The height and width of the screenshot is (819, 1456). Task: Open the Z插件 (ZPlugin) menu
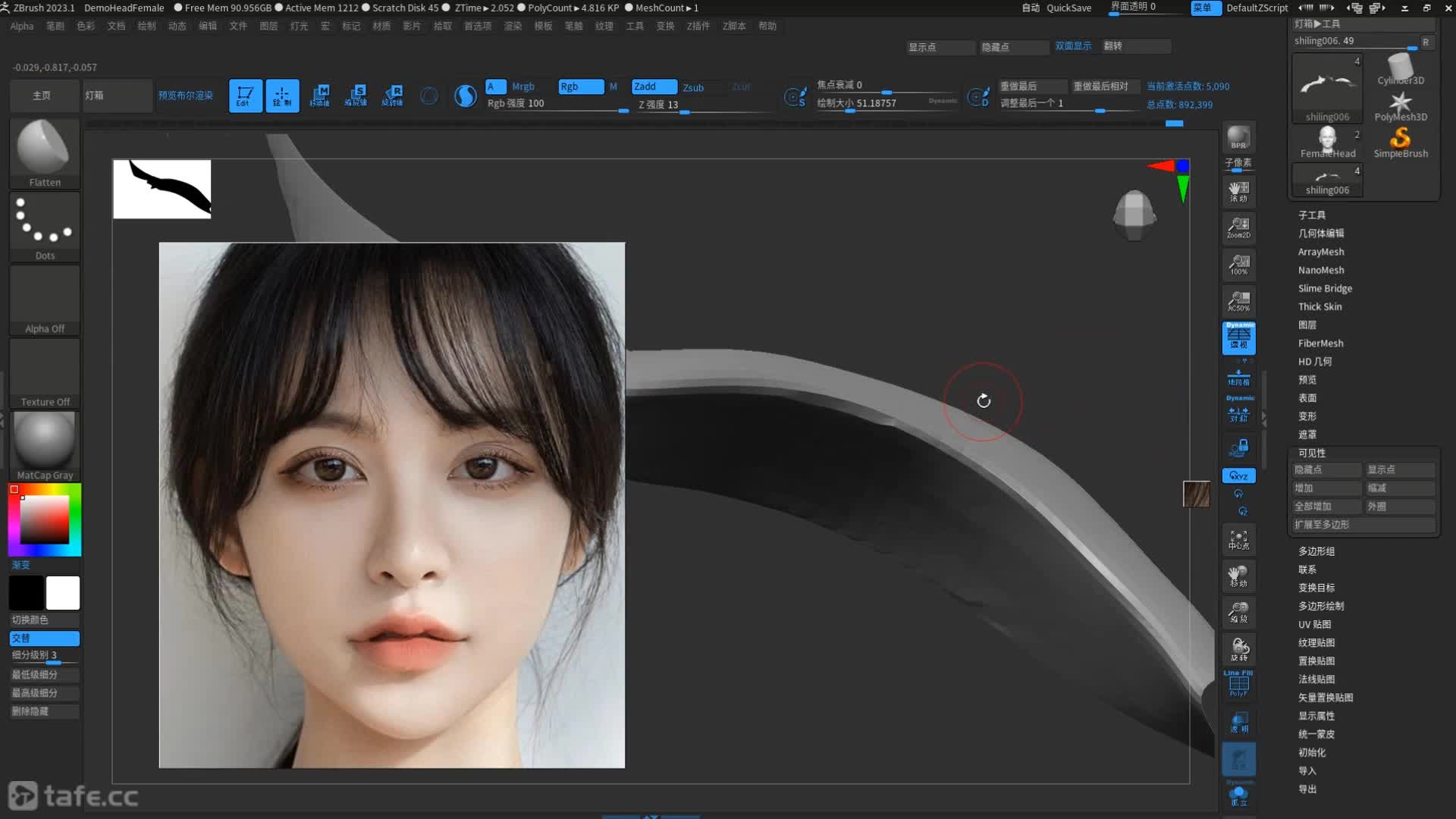pos(698,26)
